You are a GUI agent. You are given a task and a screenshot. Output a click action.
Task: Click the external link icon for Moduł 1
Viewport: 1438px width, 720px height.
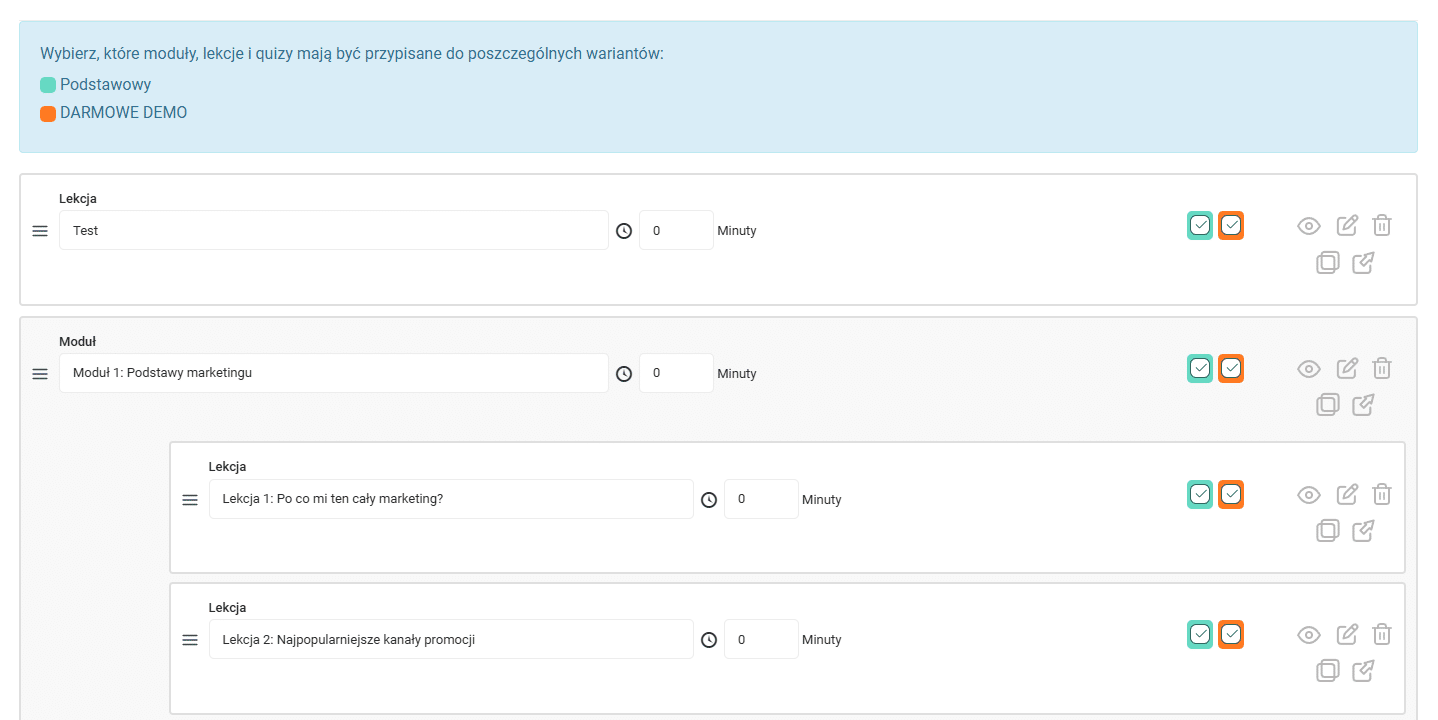coord(1363,405)
